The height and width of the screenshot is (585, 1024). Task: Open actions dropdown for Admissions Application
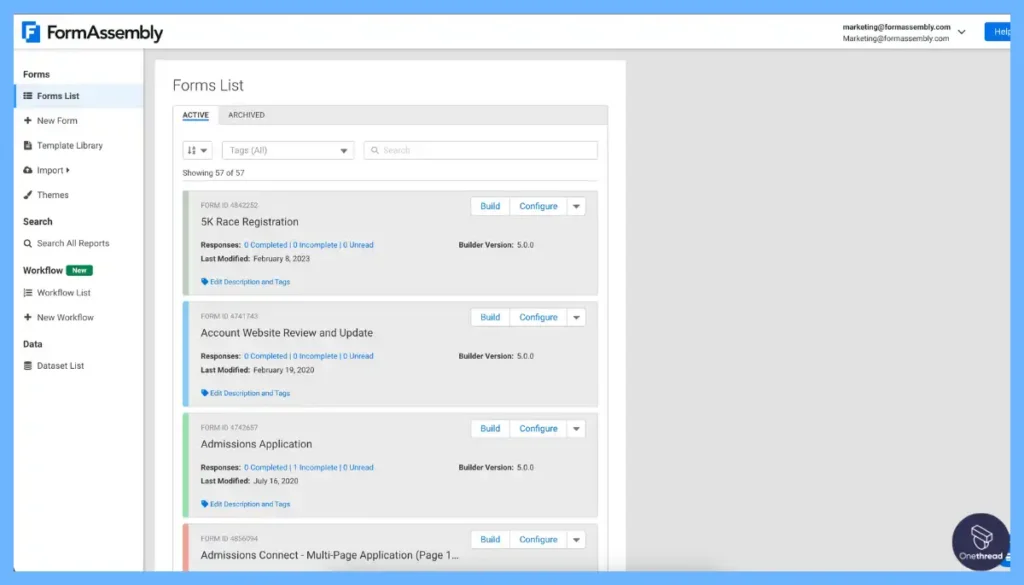point(576,429)
